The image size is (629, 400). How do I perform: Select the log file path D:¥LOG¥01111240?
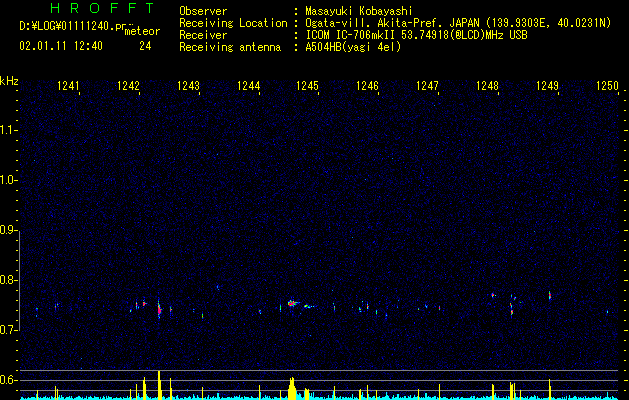66,26
